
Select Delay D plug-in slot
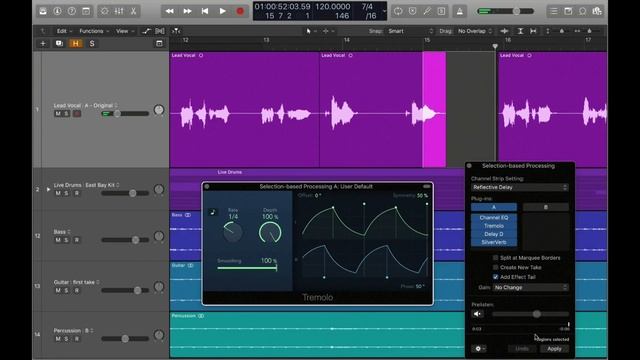(494, 234)
